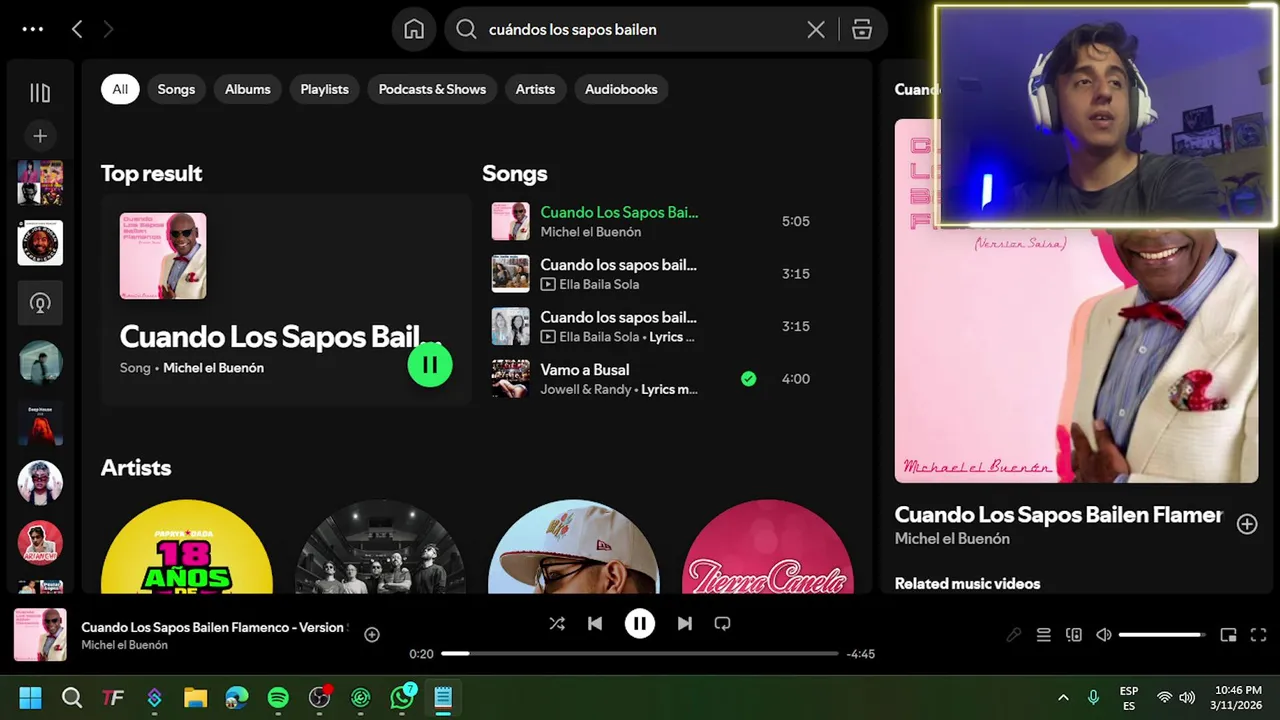Open Michel el Buenón link in top result
Screen dimensions: 1280x720
coord(213,368)
